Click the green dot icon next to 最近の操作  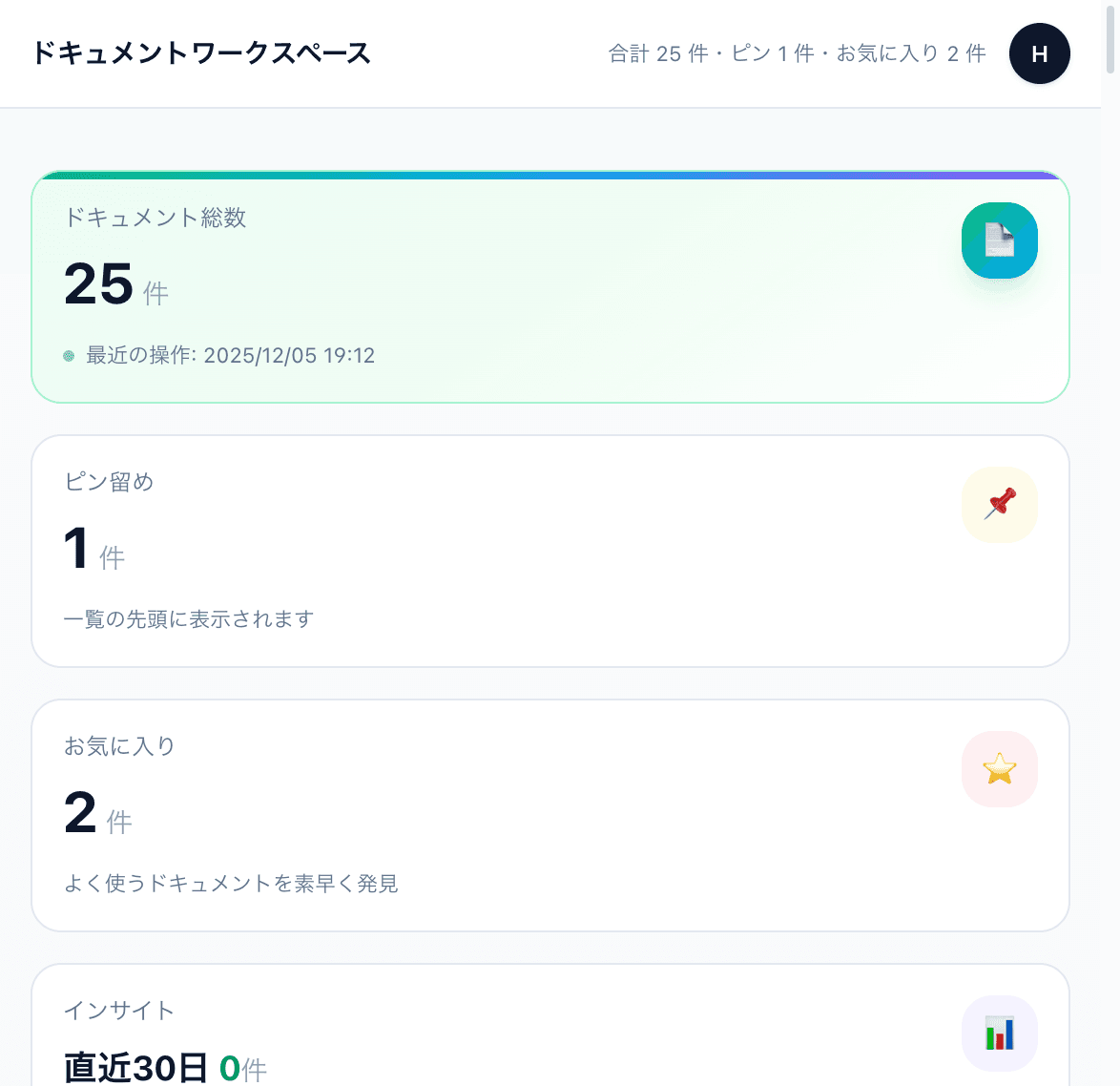click(x=69, y=355)
